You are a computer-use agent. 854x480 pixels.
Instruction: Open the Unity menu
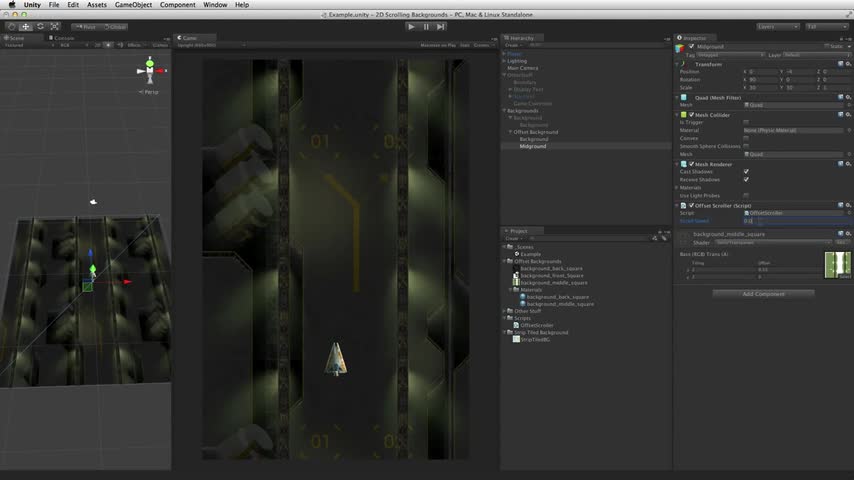(x=32, y=5)
